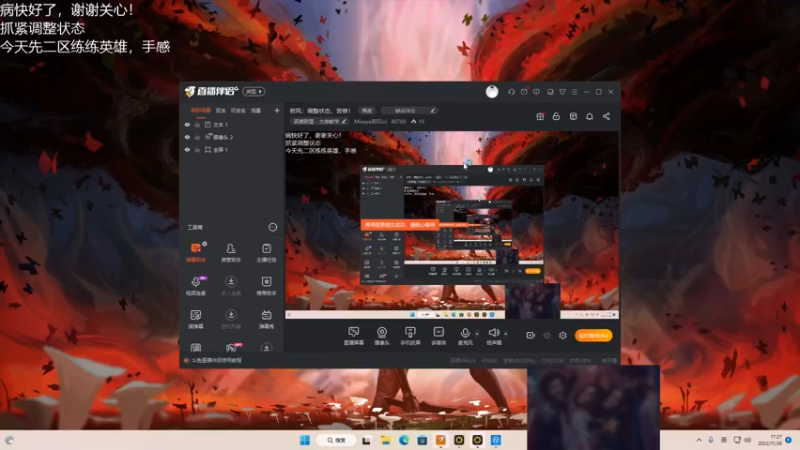Expand the speaker dropdown arrow
Viewport: 800px width, 450px height.
click(506, 334)
